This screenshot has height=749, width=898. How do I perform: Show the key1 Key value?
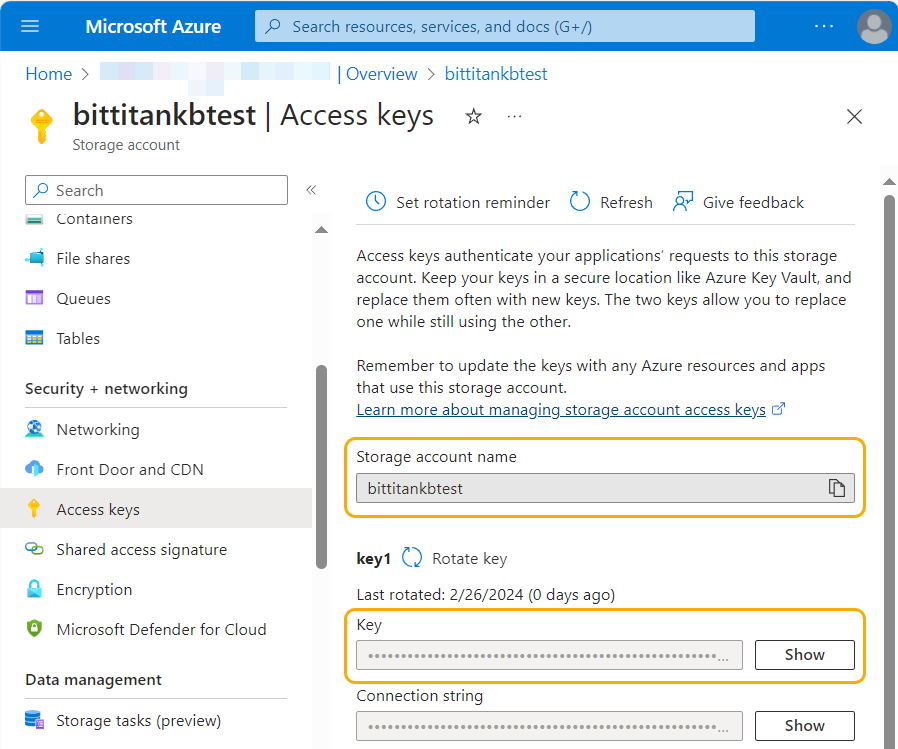[x=804, y=655]
